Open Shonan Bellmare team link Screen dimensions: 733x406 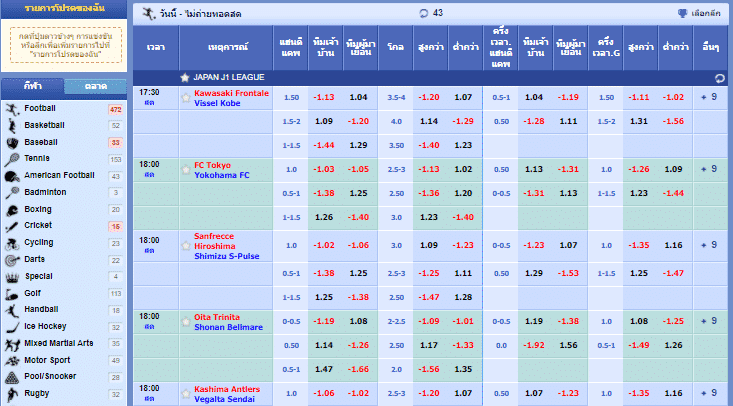pyautogui.click(x=229, y=327)
